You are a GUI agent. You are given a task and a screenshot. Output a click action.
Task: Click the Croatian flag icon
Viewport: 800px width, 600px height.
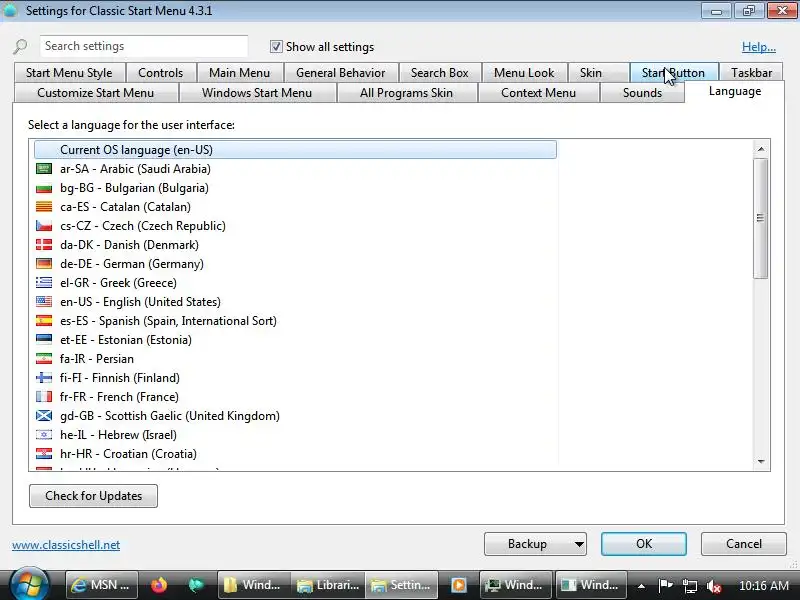44,454
